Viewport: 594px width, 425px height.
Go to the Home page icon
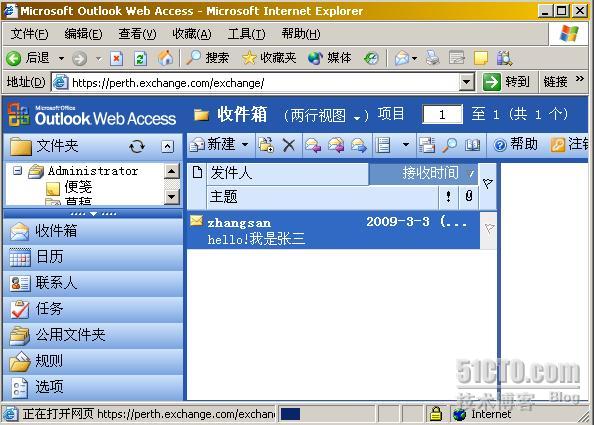tap(166, 58)
